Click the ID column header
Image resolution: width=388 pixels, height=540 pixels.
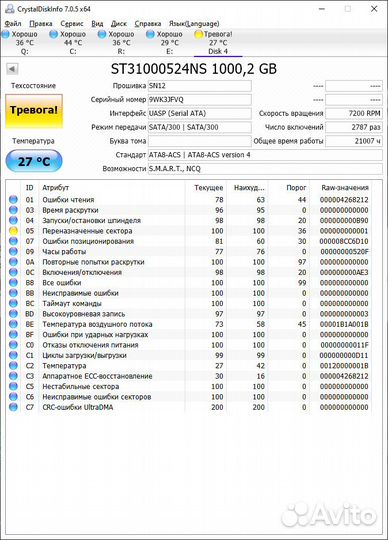(30, 188)
